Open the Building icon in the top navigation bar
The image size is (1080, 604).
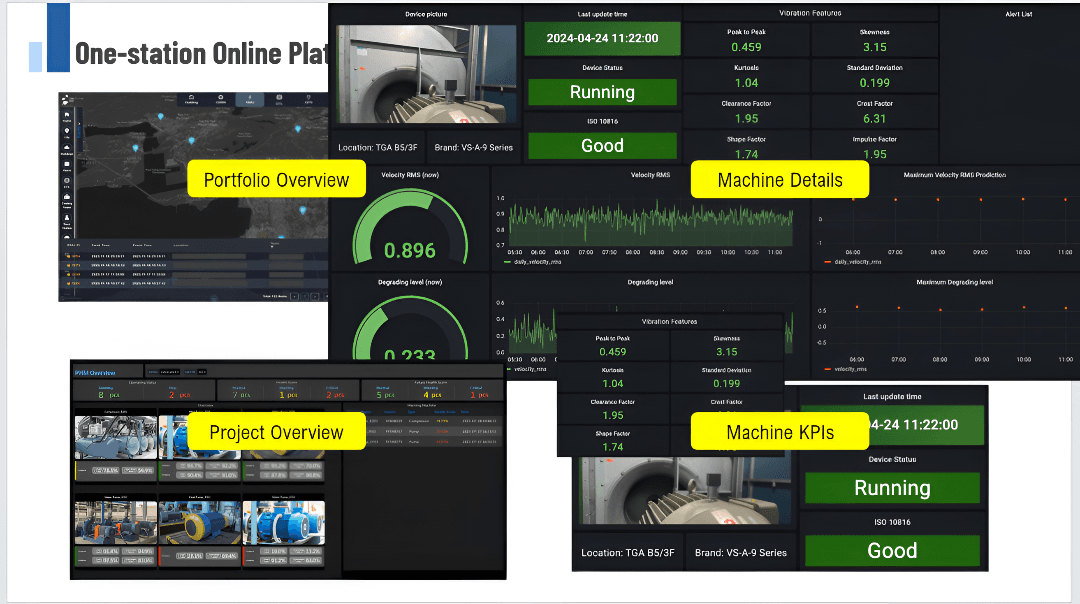(190, 98)
